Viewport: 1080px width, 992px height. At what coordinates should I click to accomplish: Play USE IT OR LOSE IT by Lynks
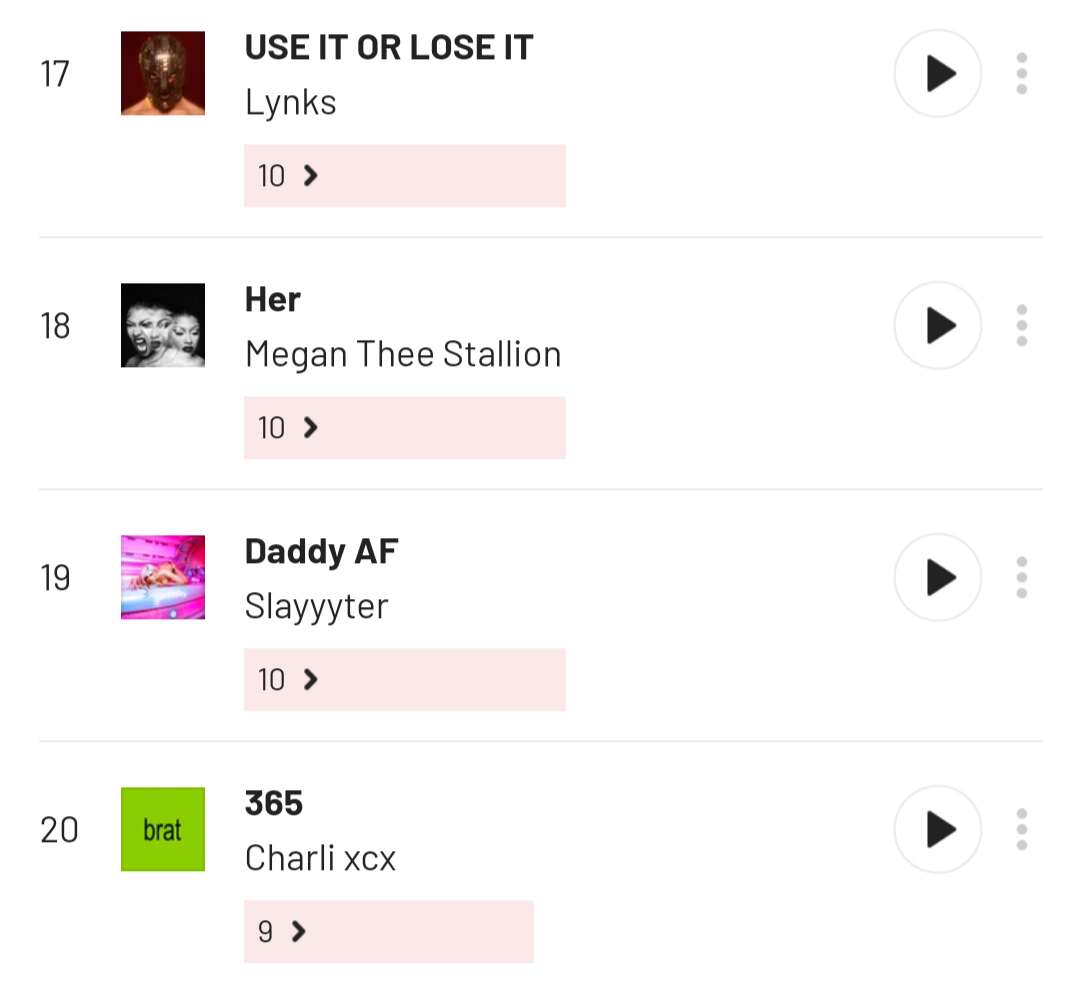(x=937, y=74)
